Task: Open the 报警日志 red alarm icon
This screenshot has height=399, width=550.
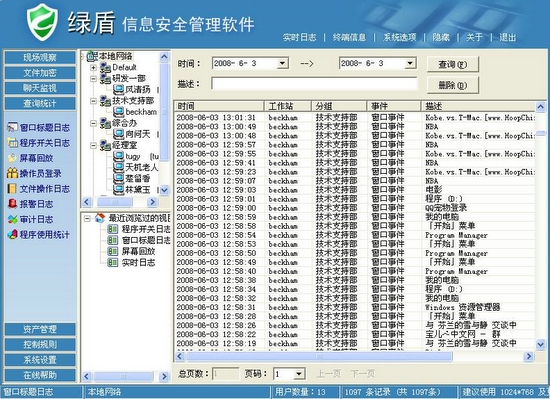Action: pyautogui.click(x=13, y=204)
